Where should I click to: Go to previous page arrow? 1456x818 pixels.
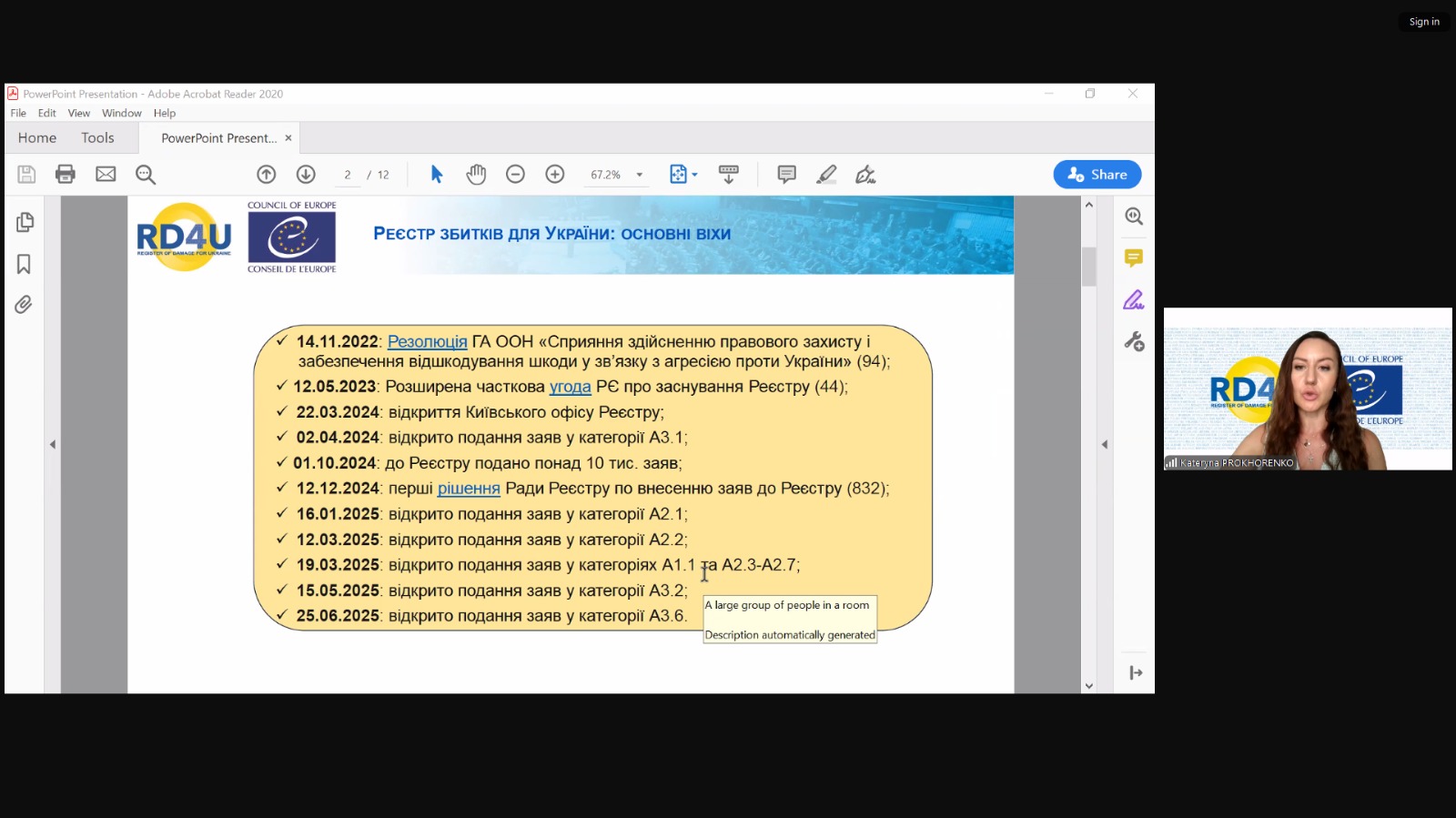pos(266,175)
